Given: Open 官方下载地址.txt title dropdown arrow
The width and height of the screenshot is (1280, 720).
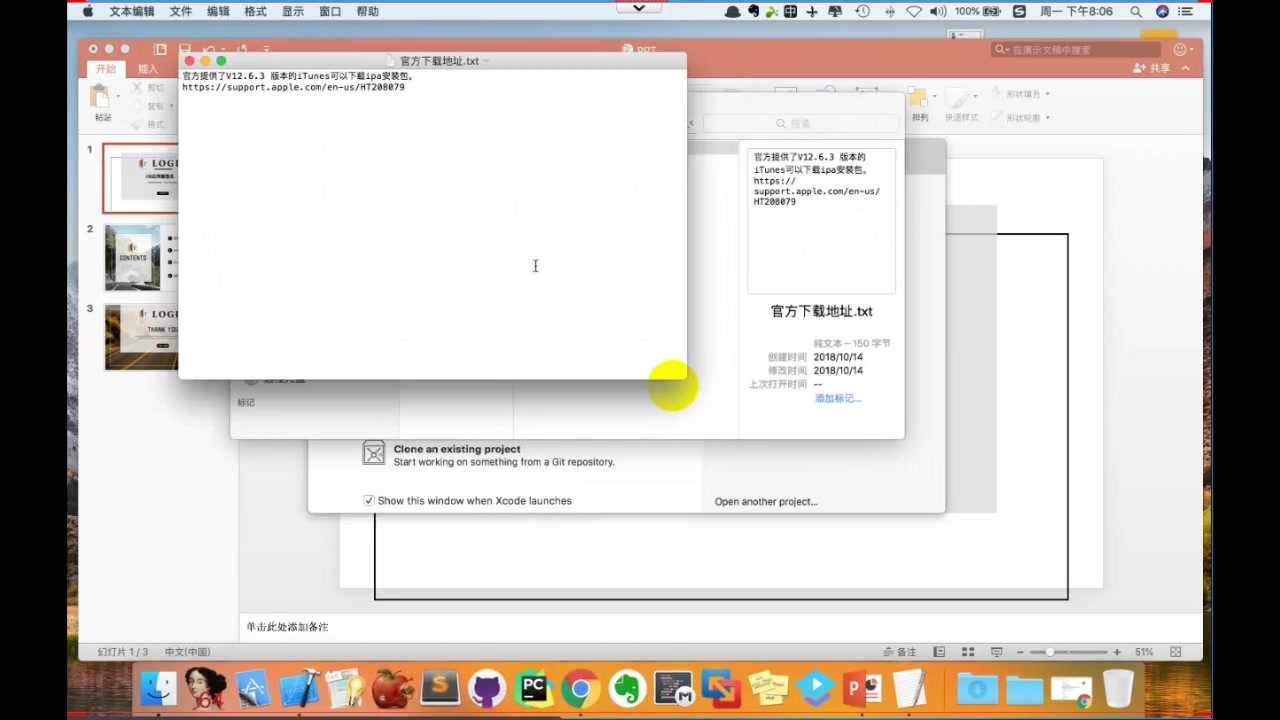Looking at the screenshot, I should click(486, 61).
